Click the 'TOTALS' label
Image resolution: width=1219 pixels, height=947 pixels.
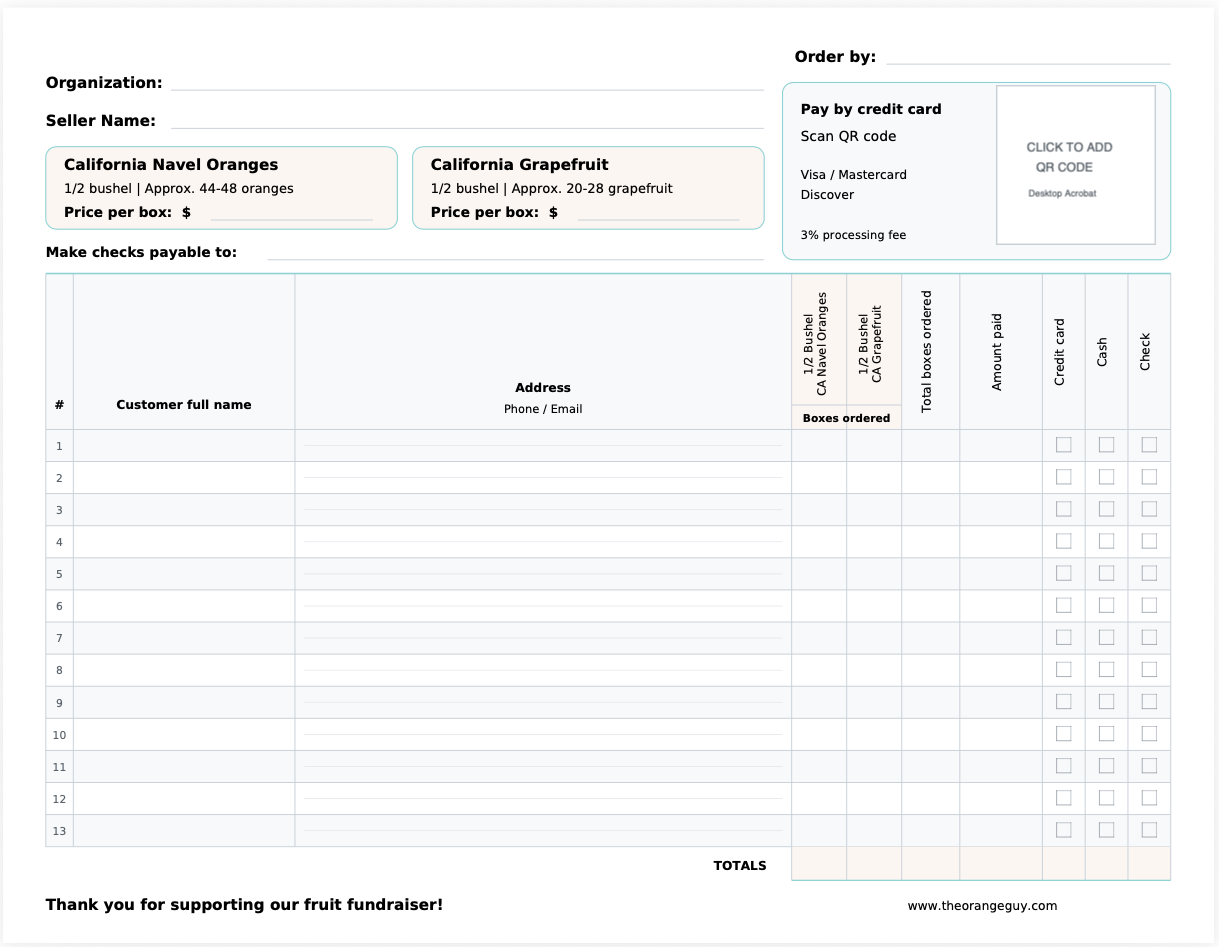pos(740,866)
